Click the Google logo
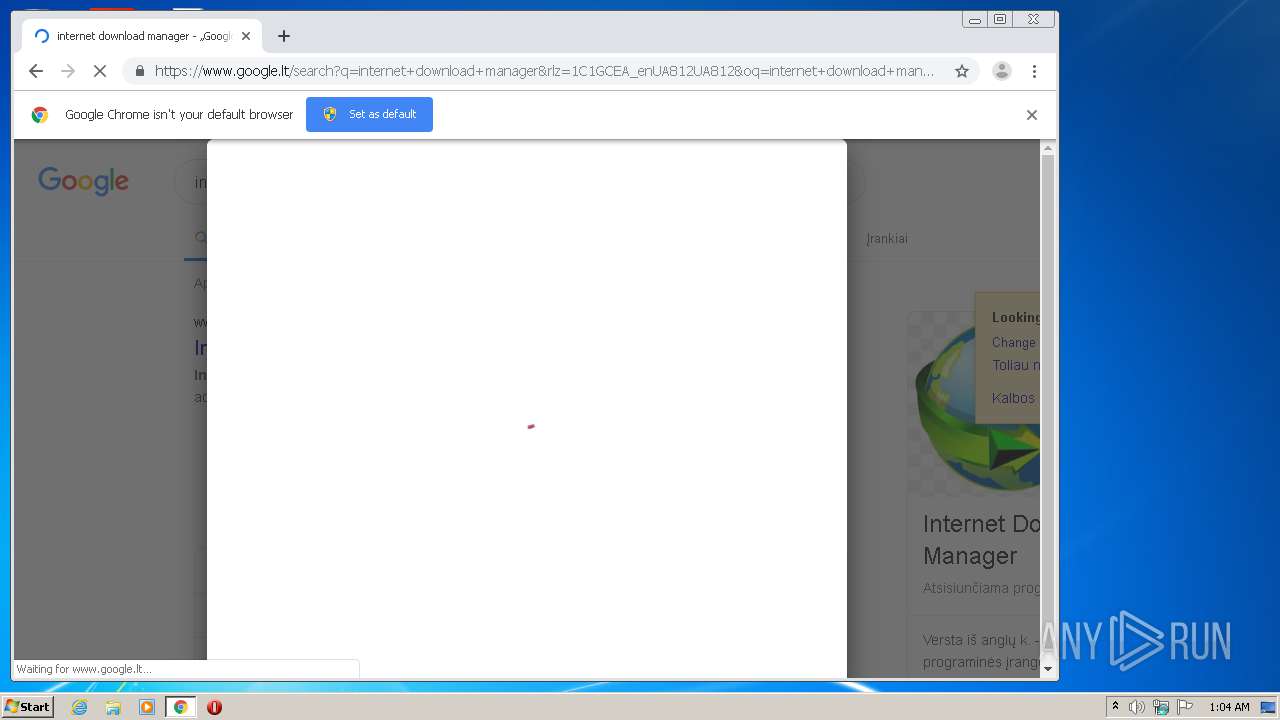The height and width of the screenshot is (720, 1280). (x=83, y=181)
